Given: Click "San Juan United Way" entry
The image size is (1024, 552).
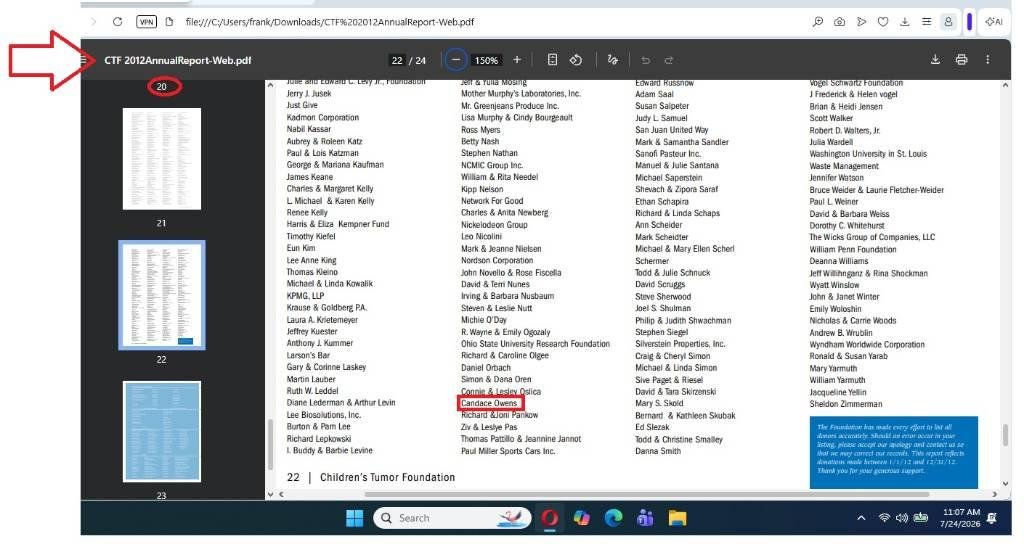Looking at the screenshot, I should (x=672, y=130).
